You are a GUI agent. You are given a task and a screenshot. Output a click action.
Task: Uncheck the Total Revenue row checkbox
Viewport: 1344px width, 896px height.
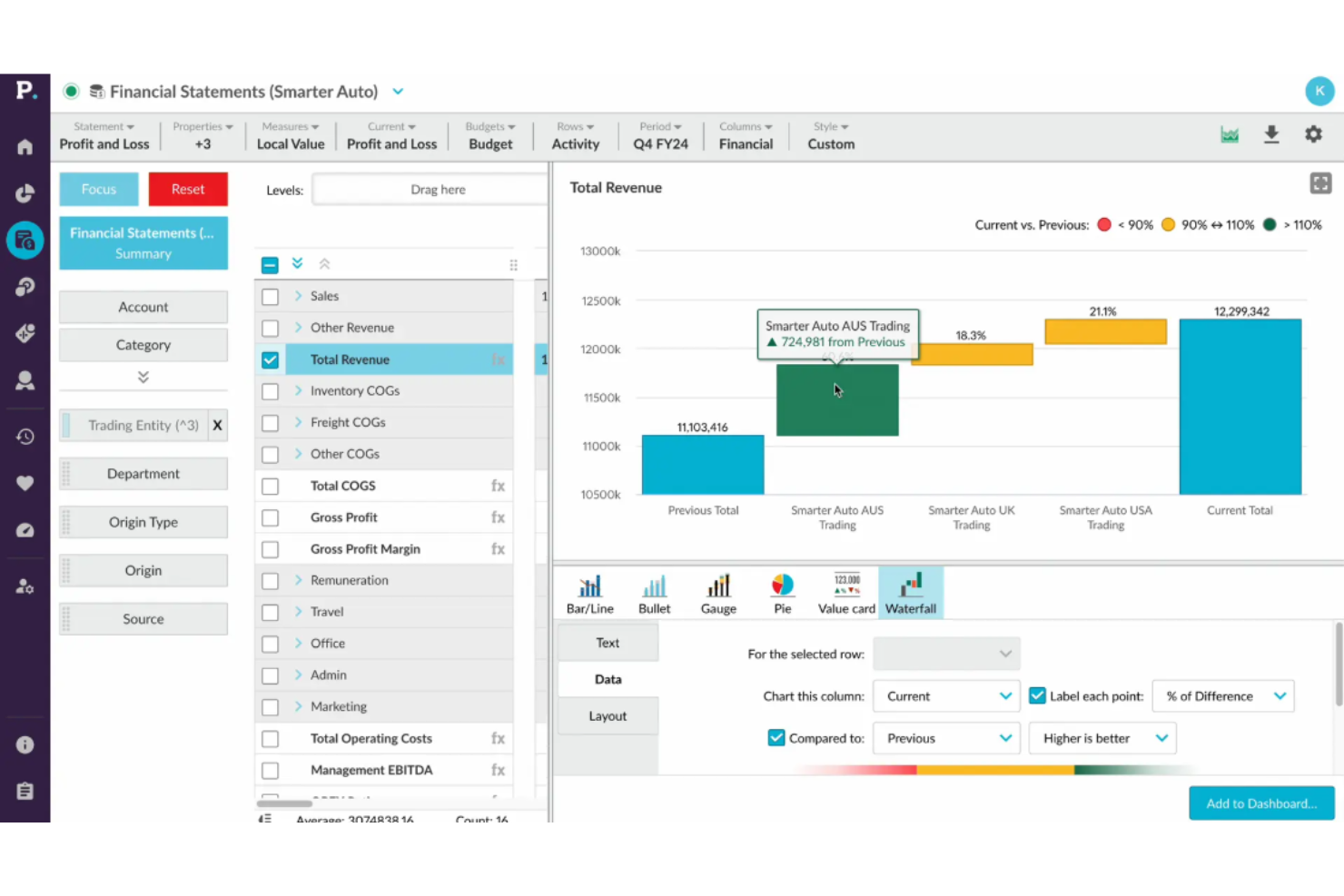point(270,359)
